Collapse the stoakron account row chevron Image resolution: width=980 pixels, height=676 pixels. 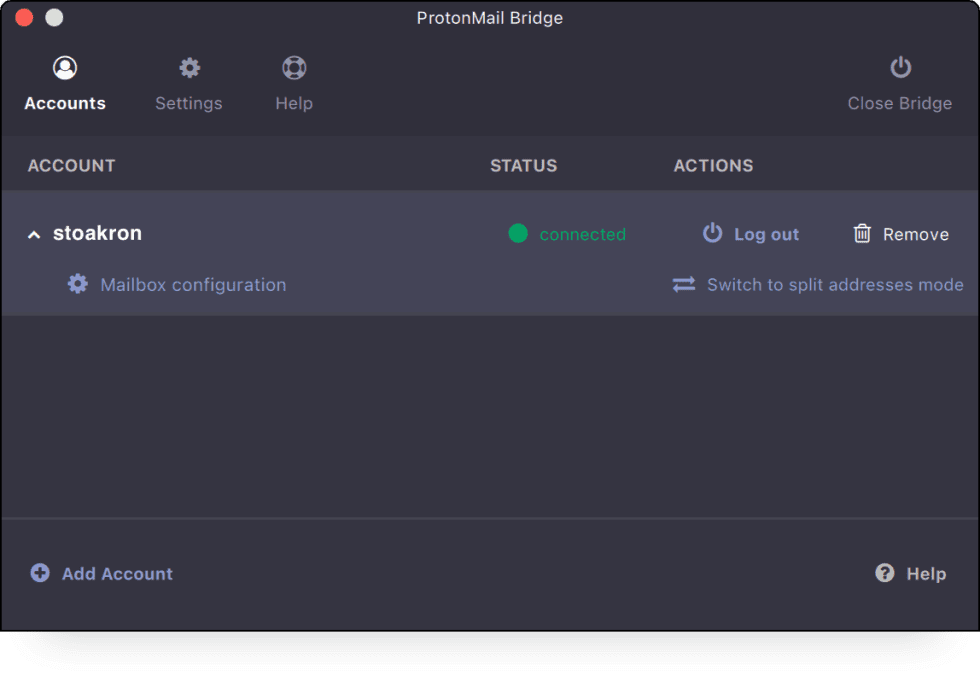[x=34, y=235]
